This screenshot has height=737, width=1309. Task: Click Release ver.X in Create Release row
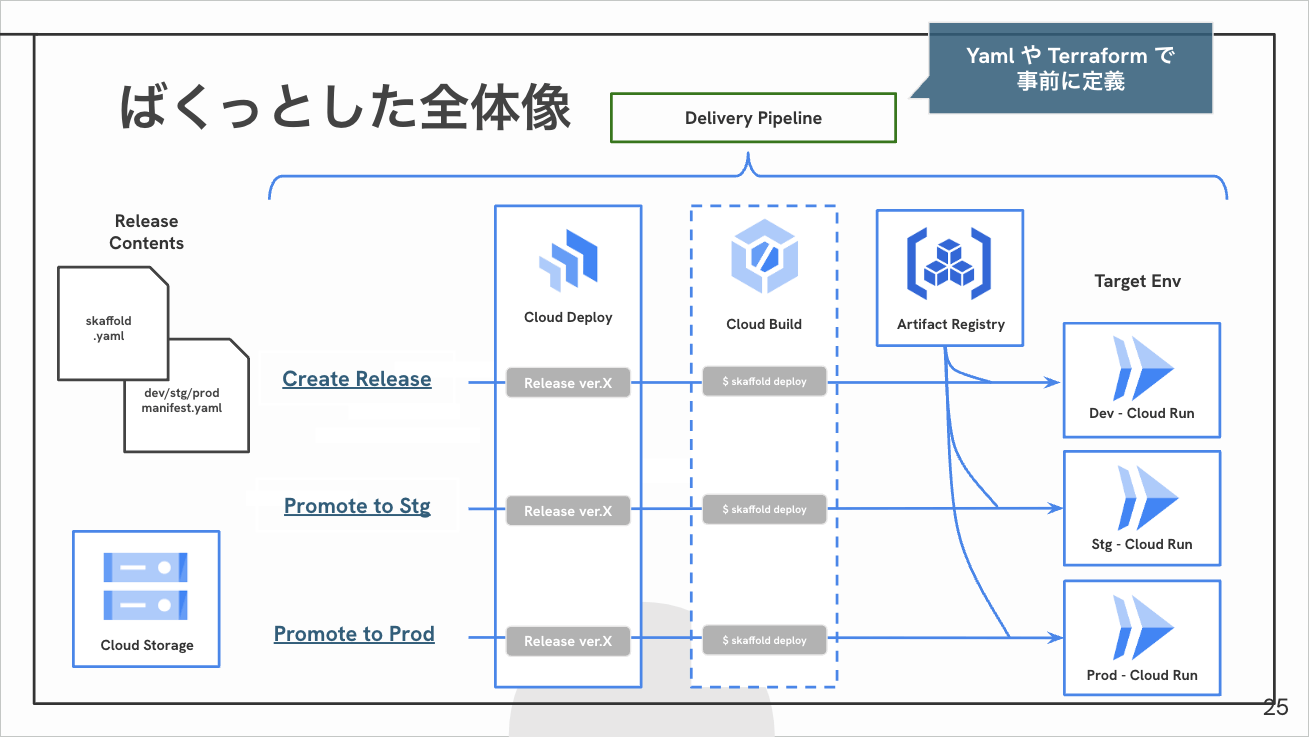point(568,383)
